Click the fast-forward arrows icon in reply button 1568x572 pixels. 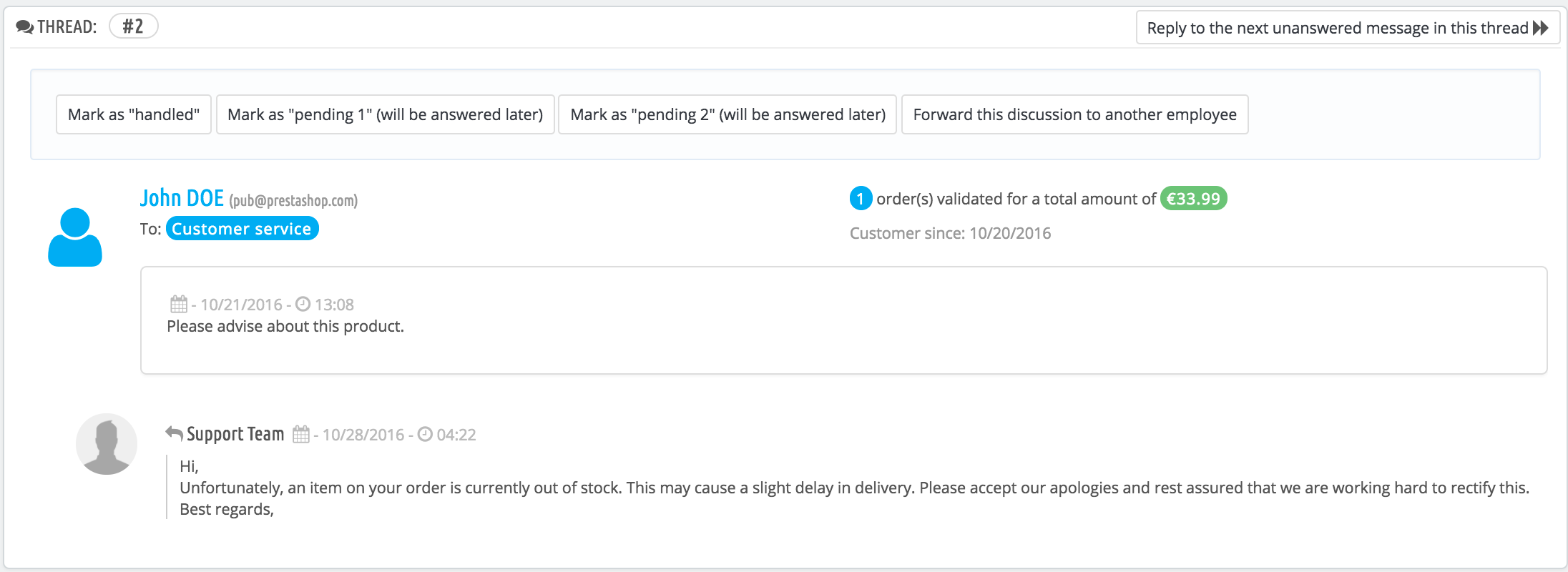[1541, 28]
